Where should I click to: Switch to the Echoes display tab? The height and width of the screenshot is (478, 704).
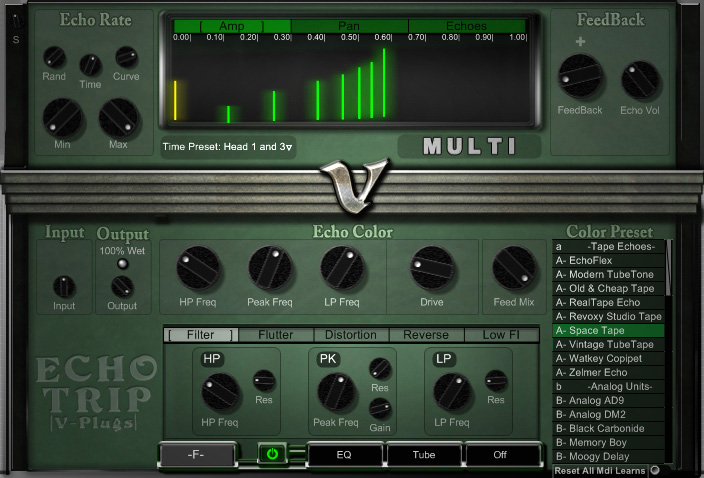point(467,26)
